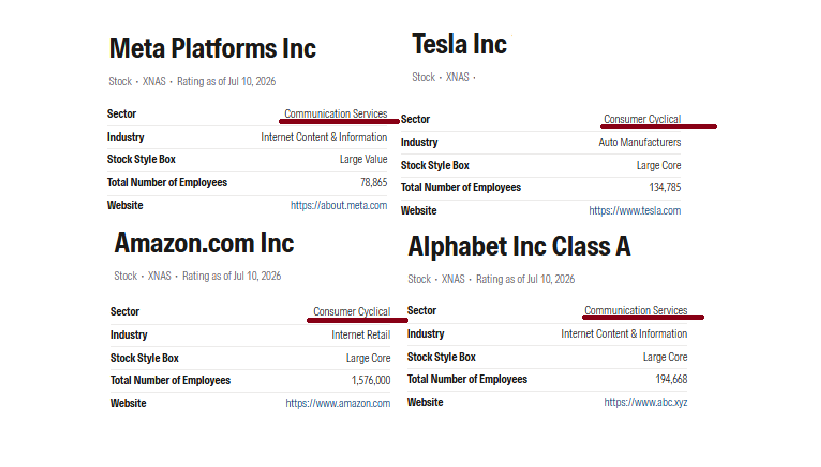Click Tesla's employee count 134,785
821x467 pixels.
(665, 187)
